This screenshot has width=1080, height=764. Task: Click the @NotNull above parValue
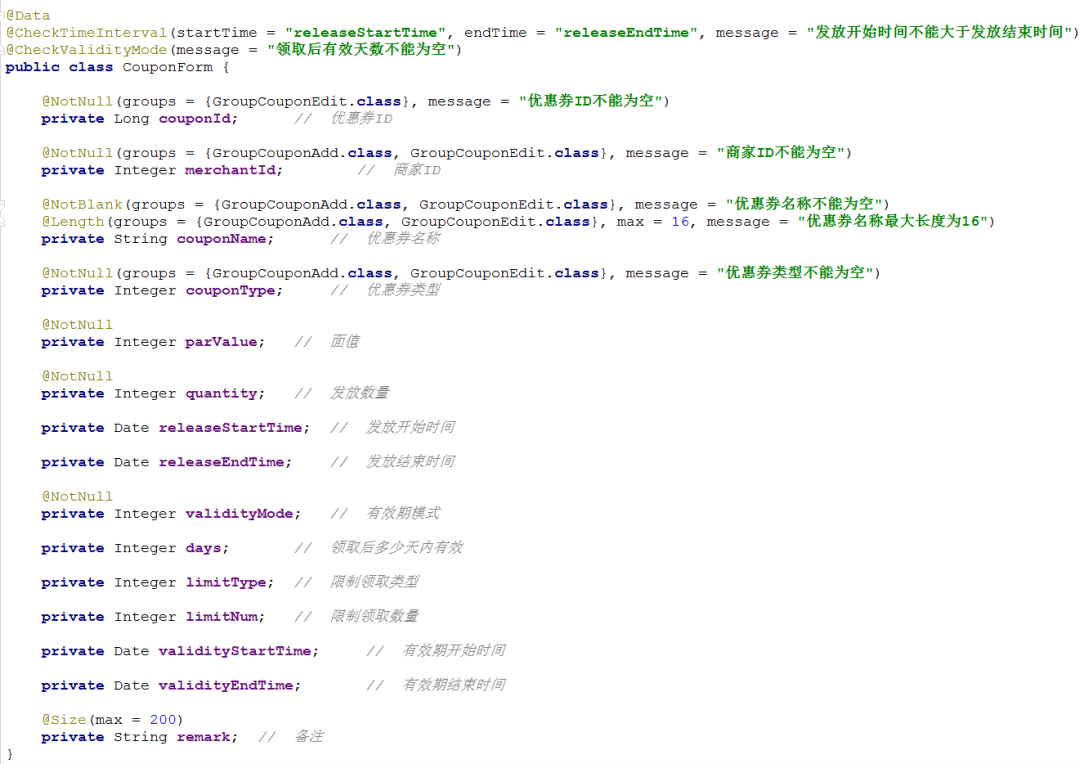pyautogui.click(x=77, y=325)
